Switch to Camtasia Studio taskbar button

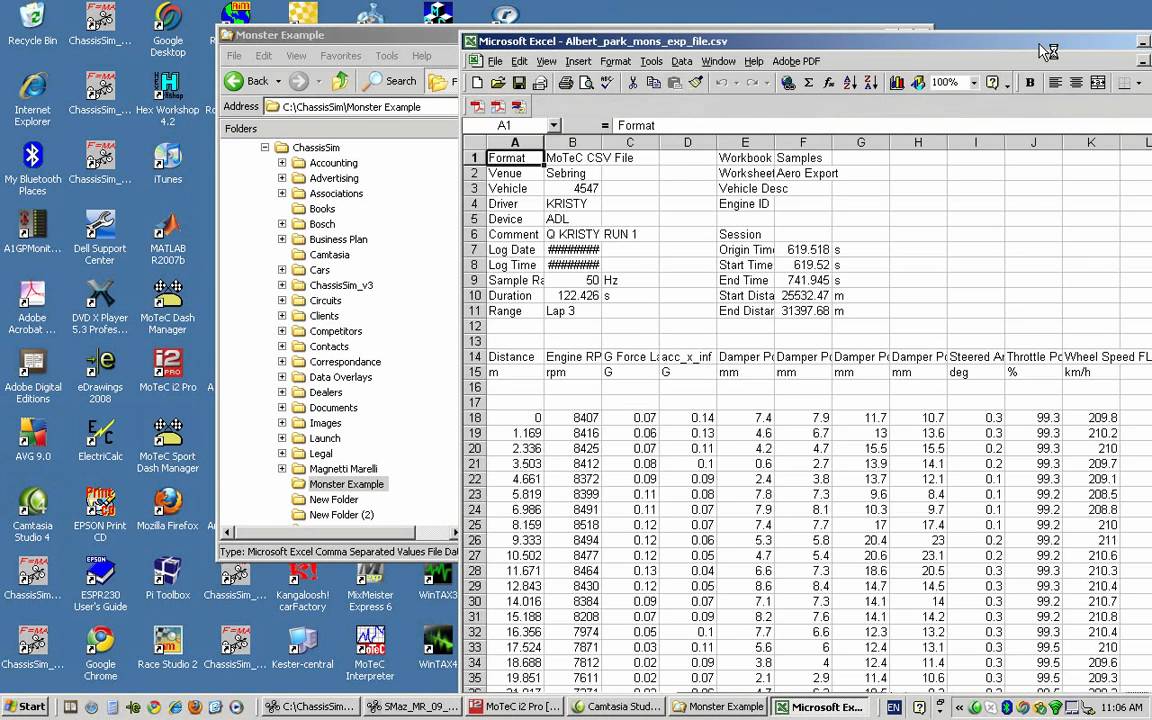coord(617,707)
